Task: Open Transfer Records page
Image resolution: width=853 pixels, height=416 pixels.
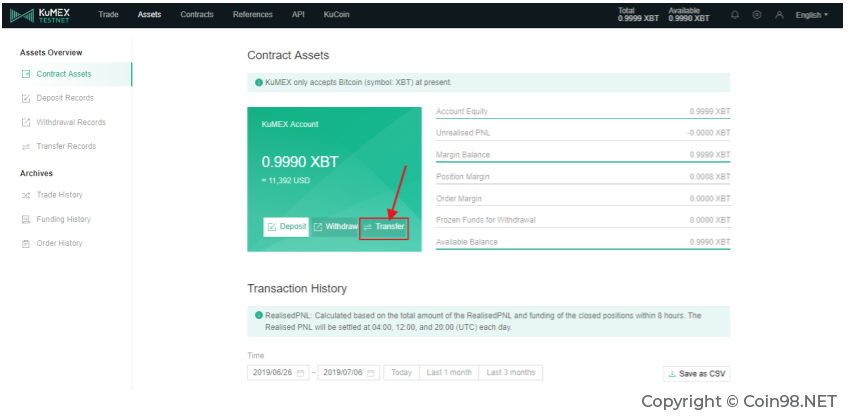Action: click(66, 146)
